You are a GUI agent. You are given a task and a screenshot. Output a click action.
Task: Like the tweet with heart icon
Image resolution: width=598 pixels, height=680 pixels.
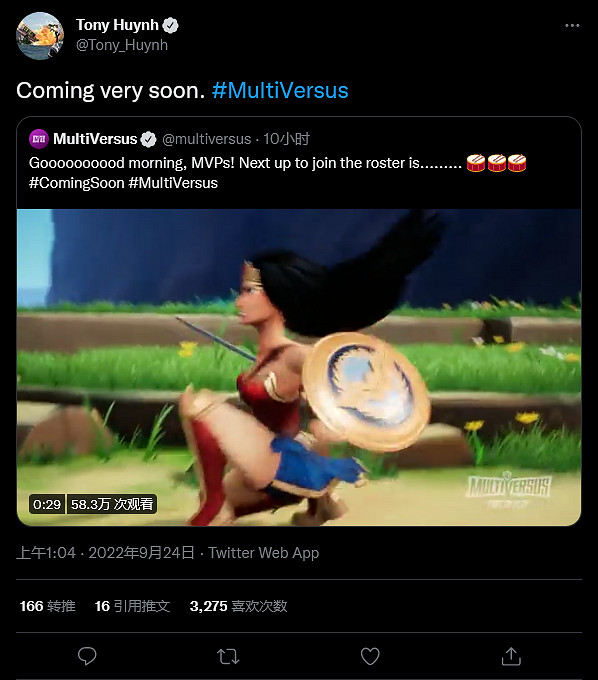(x=370, y=656)
